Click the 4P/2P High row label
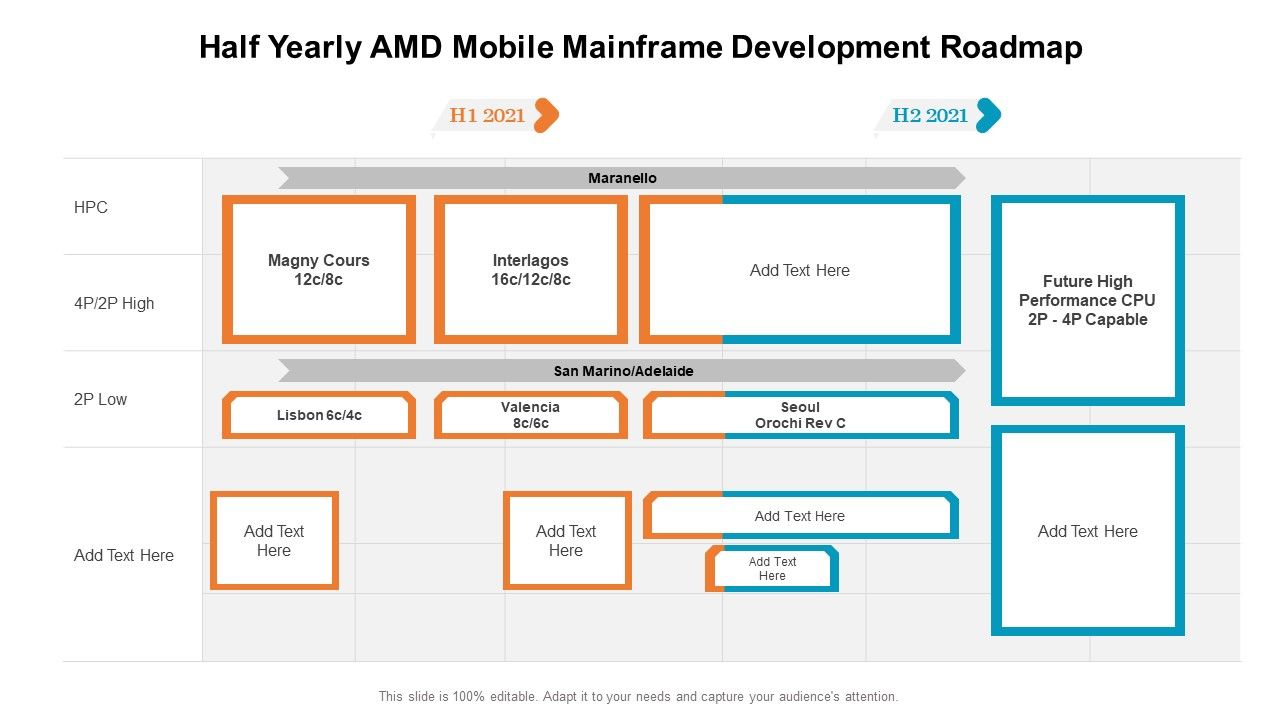The width and height of the screenshot is (1280, 720). (x=113, y=303)
